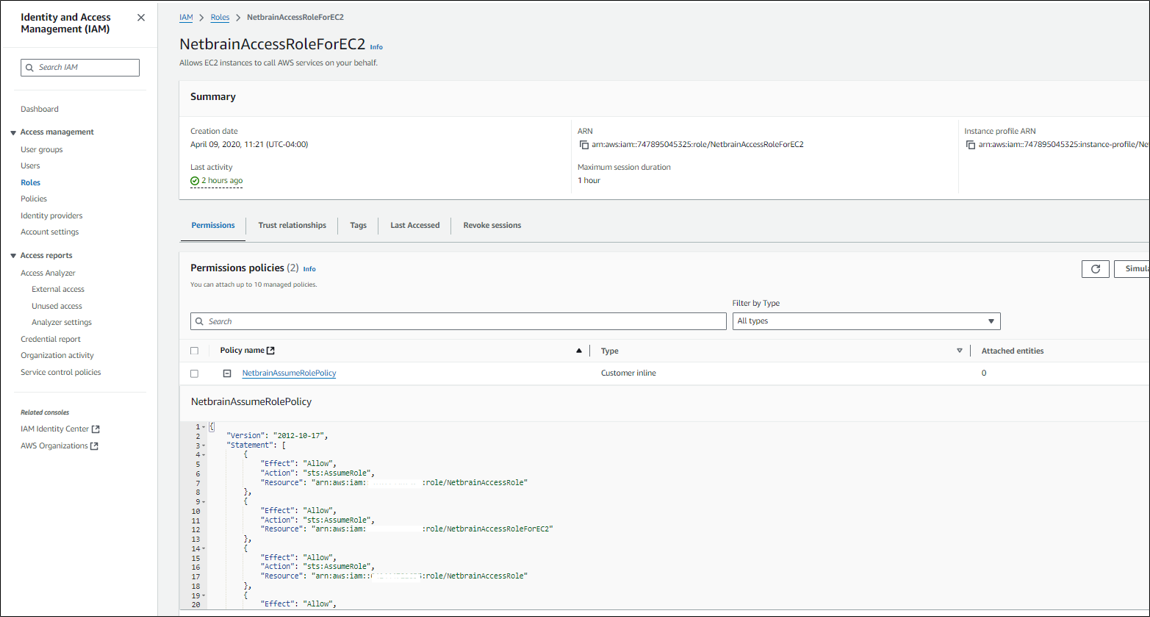The width and height of the screenshot is (1150, 617).
Task: Open the NetbrainAssumeRolePolicy link
Action: pos(289,373)
